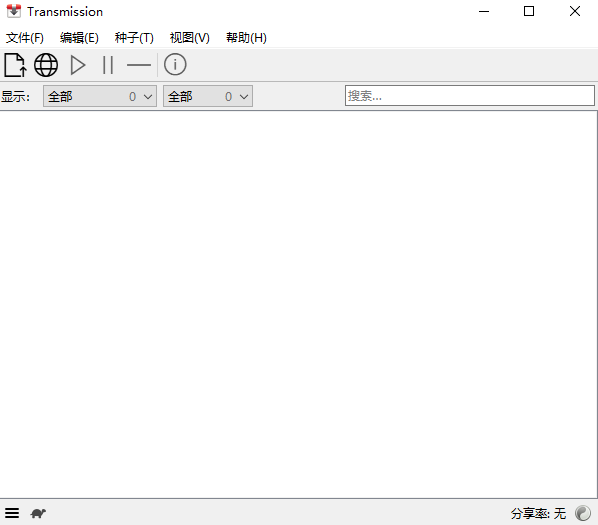Click the 搜索... search field
The width and height of the screenshot is (598, 525).
(469, 95)
